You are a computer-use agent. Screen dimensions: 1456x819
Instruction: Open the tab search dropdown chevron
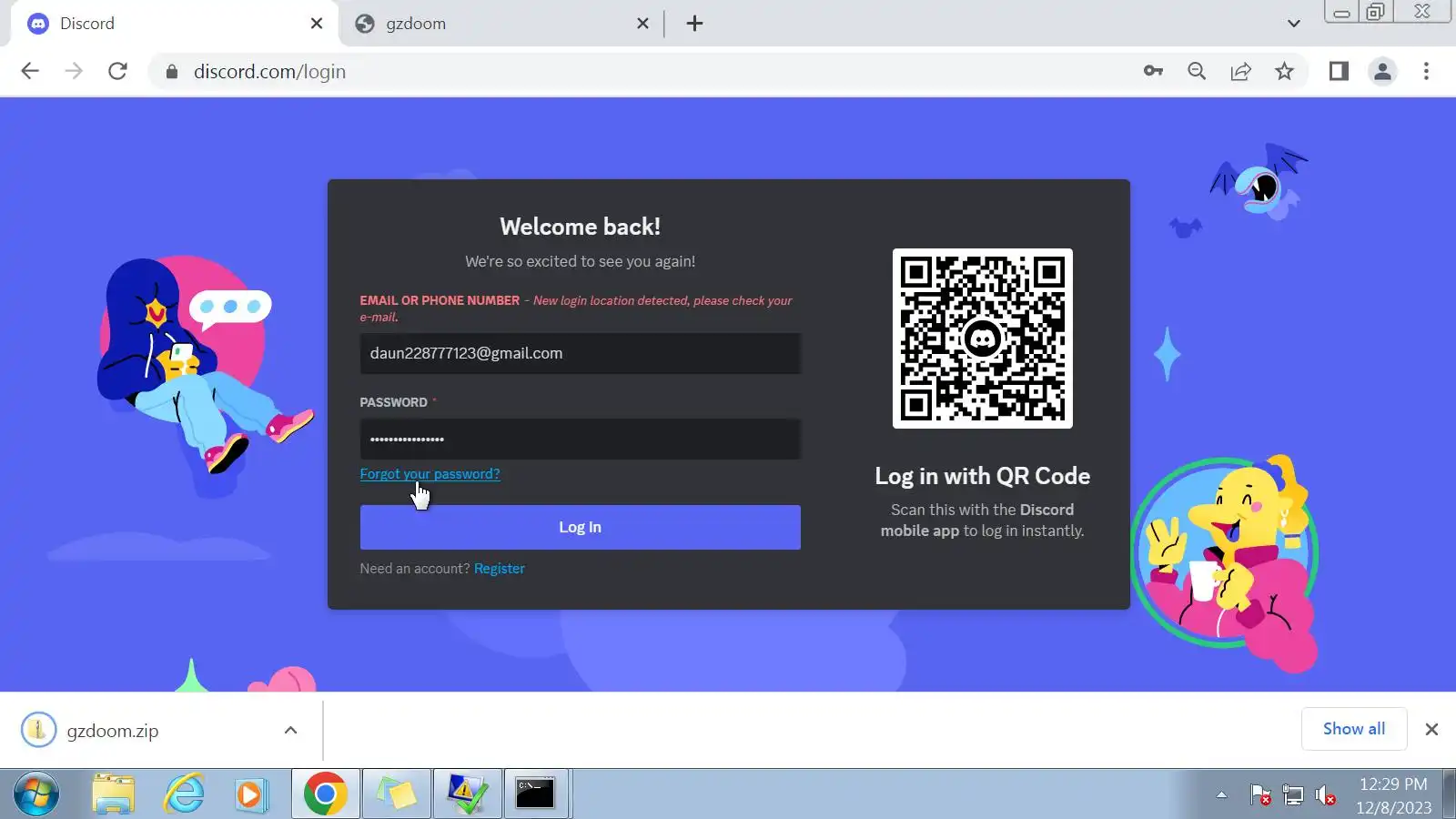[1293, 24]
